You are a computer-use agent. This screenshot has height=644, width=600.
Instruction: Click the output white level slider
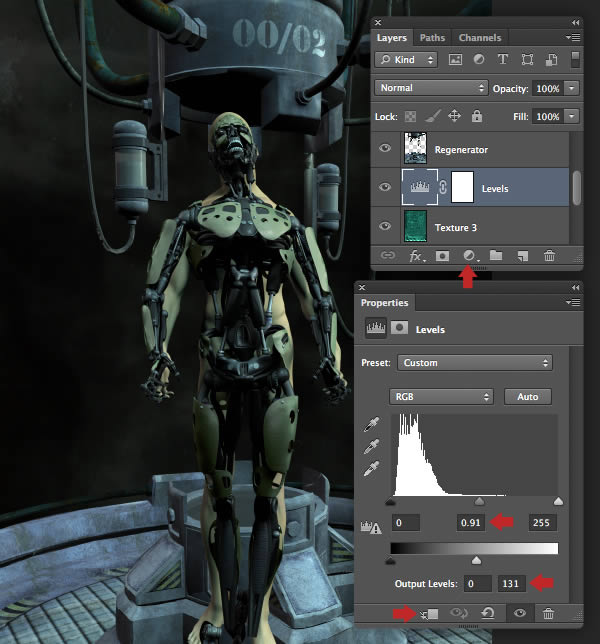tap(476, 561)
